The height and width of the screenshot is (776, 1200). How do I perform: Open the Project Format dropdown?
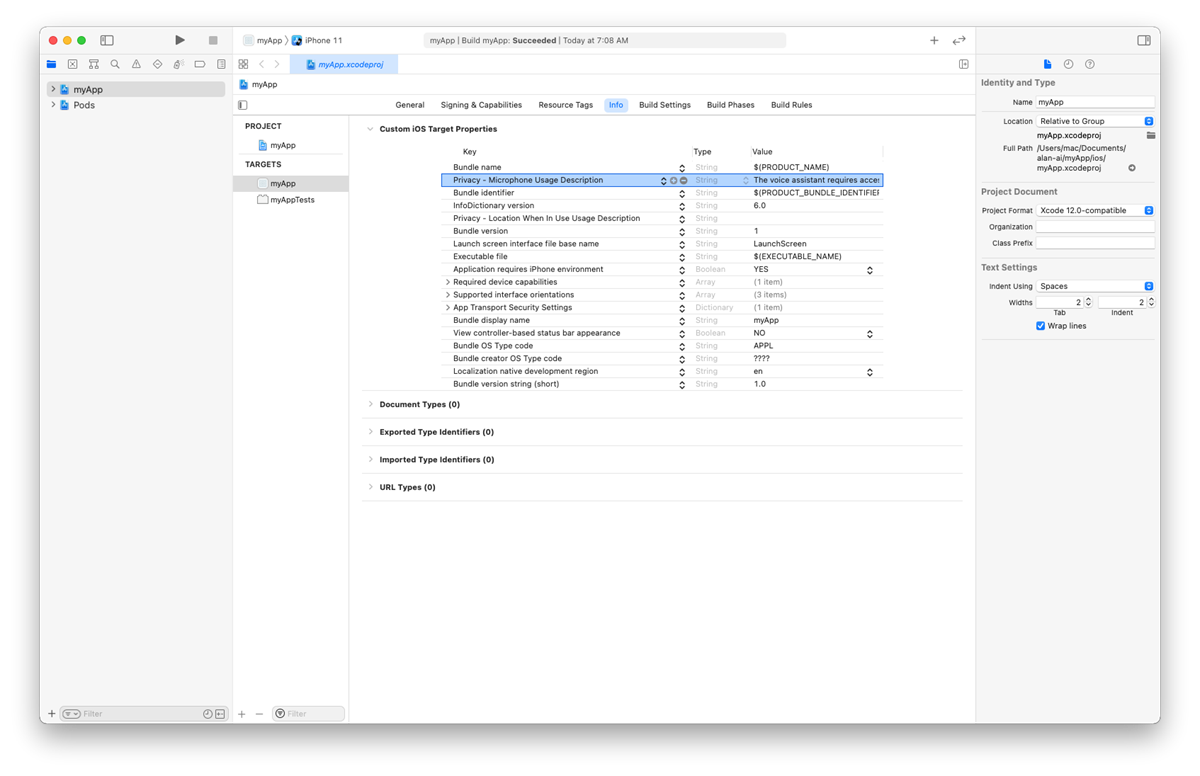tap(1095, 211)
